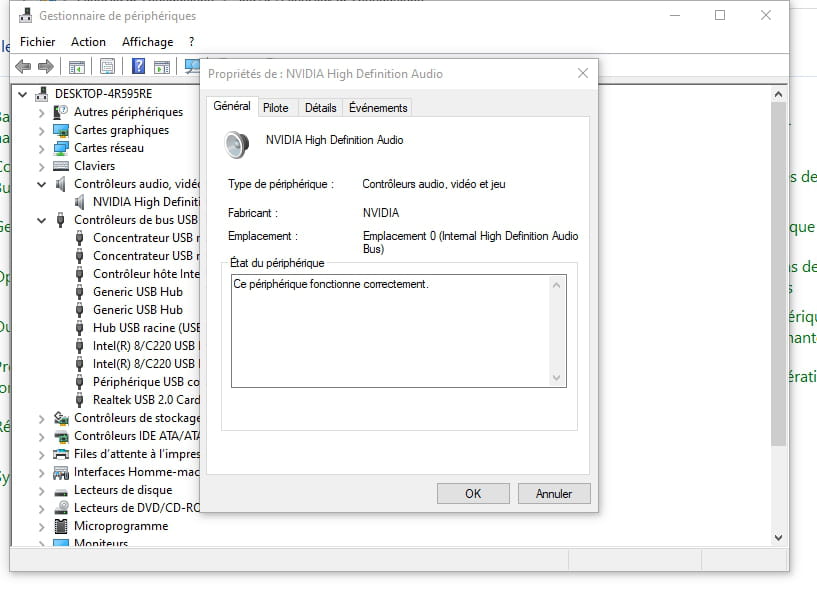Click the Back arrow toolbar icon

point(23,67)
